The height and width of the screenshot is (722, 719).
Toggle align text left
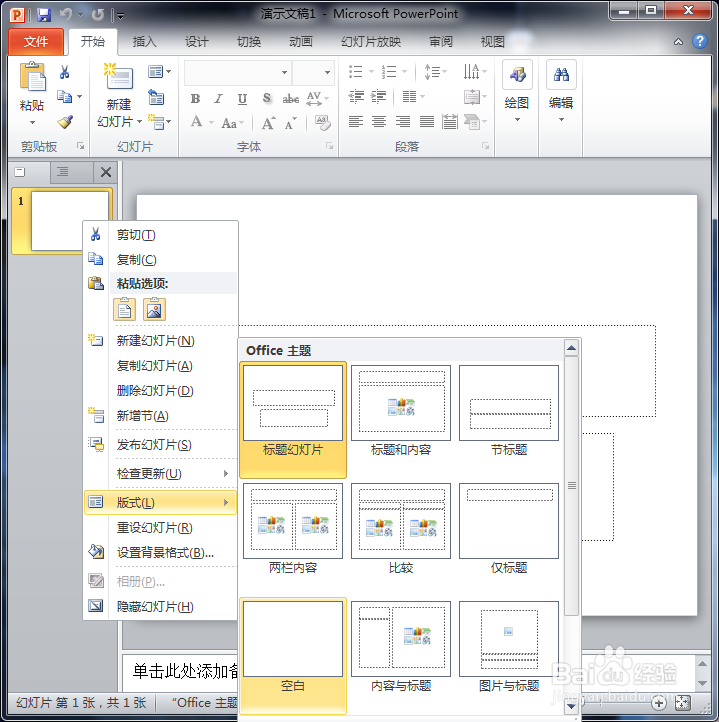click(356, 122)
